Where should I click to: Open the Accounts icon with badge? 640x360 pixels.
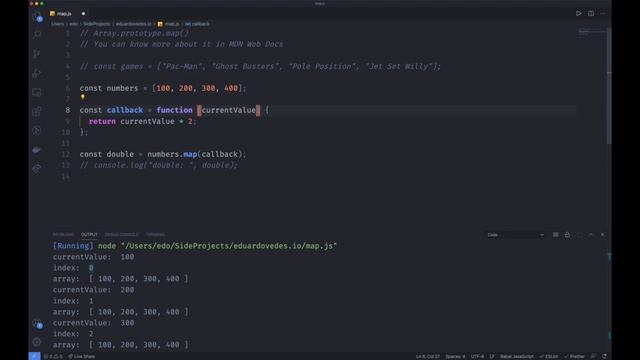coord(37,323)
